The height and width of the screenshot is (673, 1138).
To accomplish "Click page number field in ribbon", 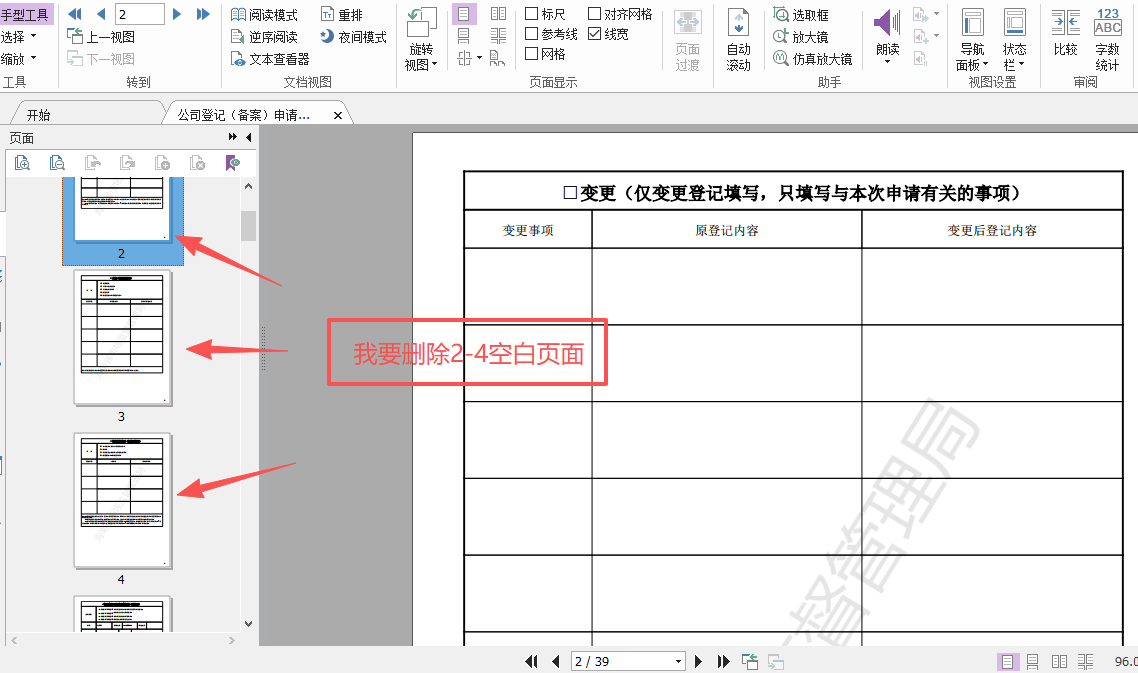I will pos(139,14).
